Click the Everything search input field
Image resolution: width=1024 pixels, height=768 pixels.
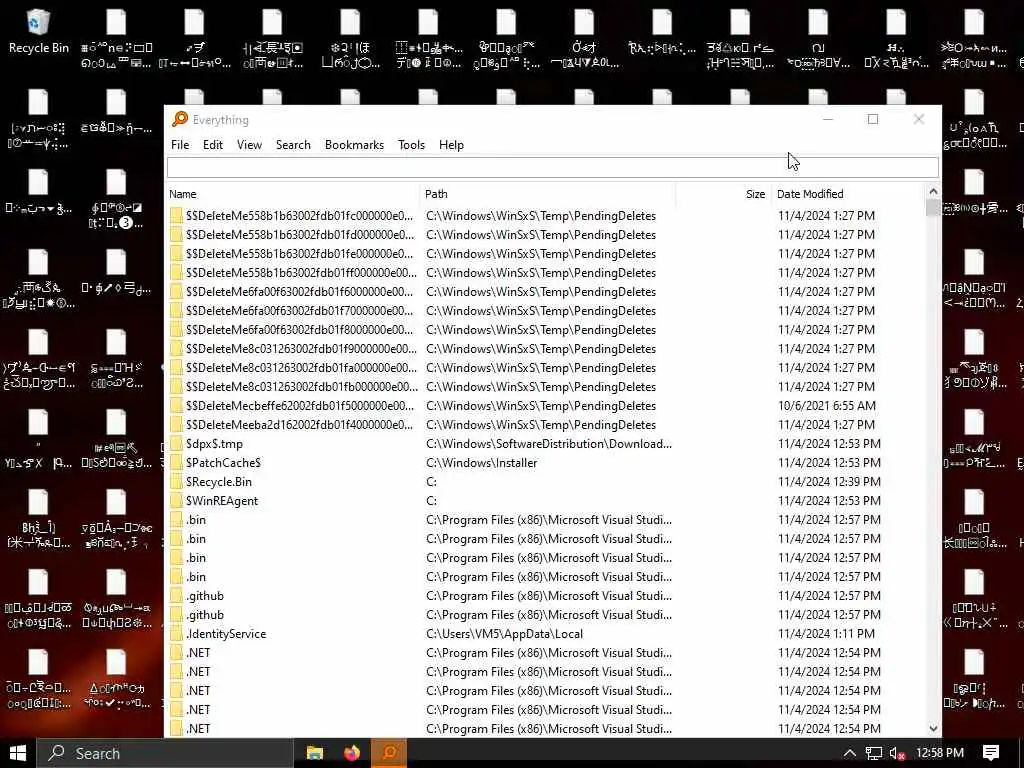coord(552,168)
